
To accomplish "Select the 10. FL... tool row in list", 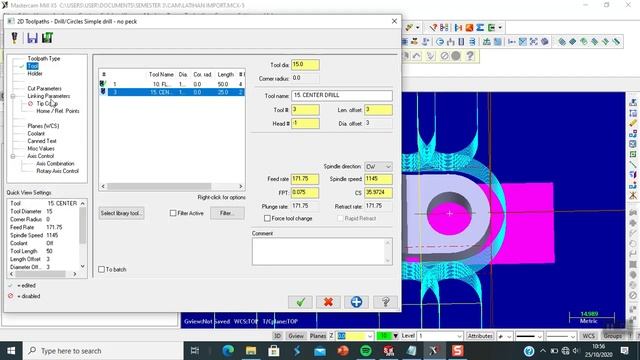I will pyautogui.click(x=172, y=84).
